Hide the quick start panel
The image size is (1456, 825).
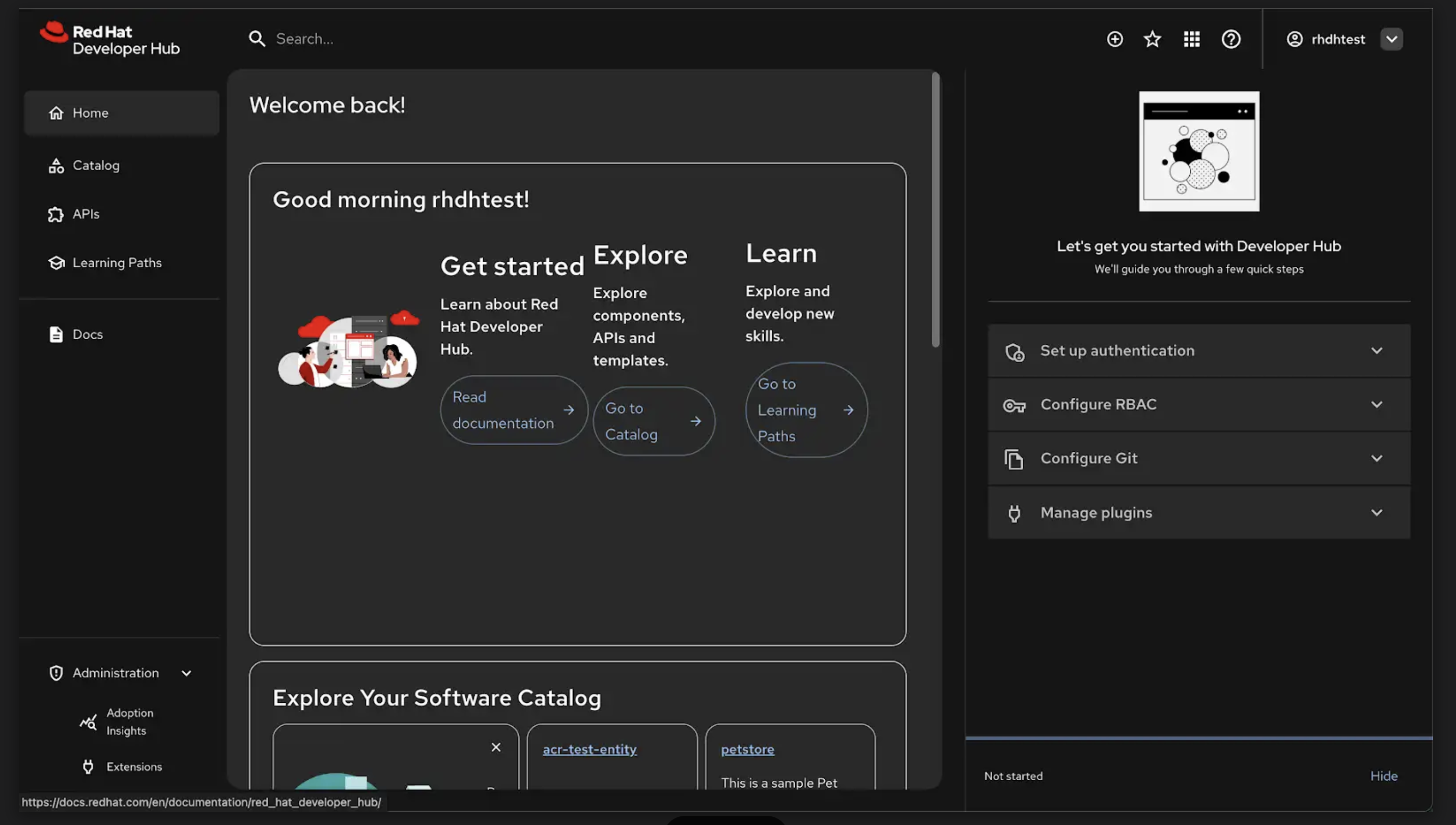(x=1384, y=776)
